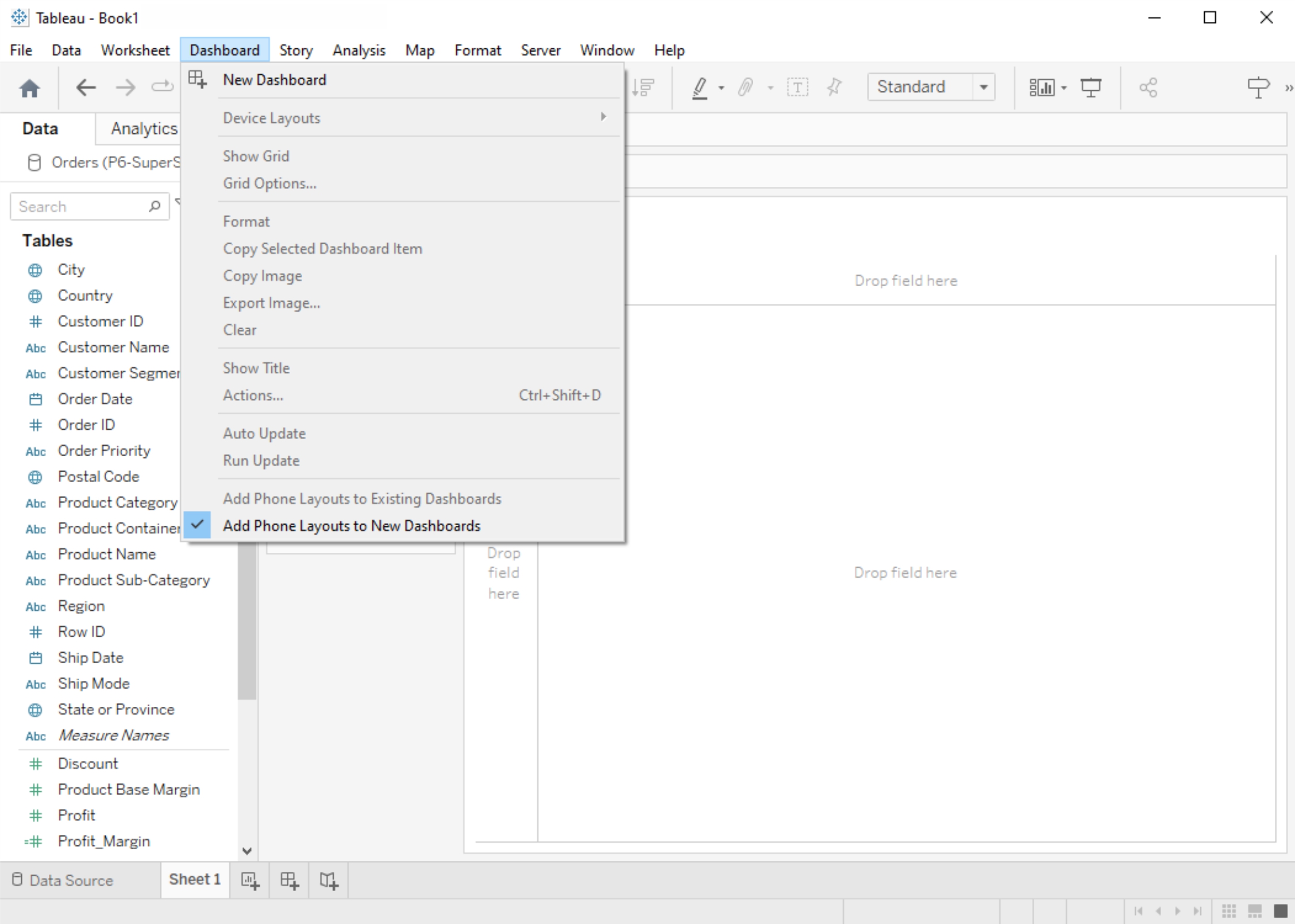The height and width of the screenshot is (924, 1295).
Task: Click the Orders (P6-SuperS data source name
Action: [116, 162]
